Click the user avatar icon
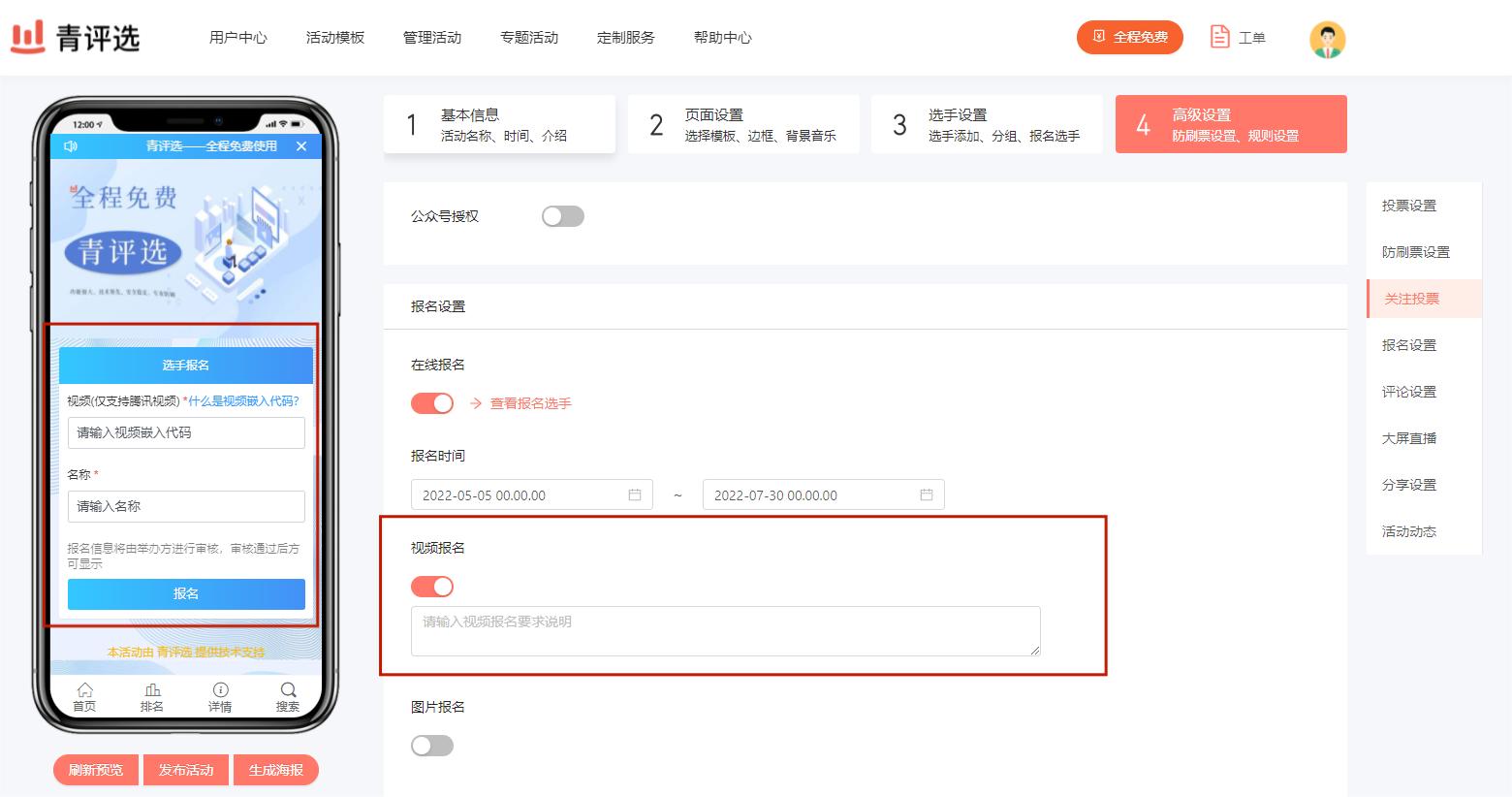The width and height of the screenshot is (1512, 797). click(1327, 39)
